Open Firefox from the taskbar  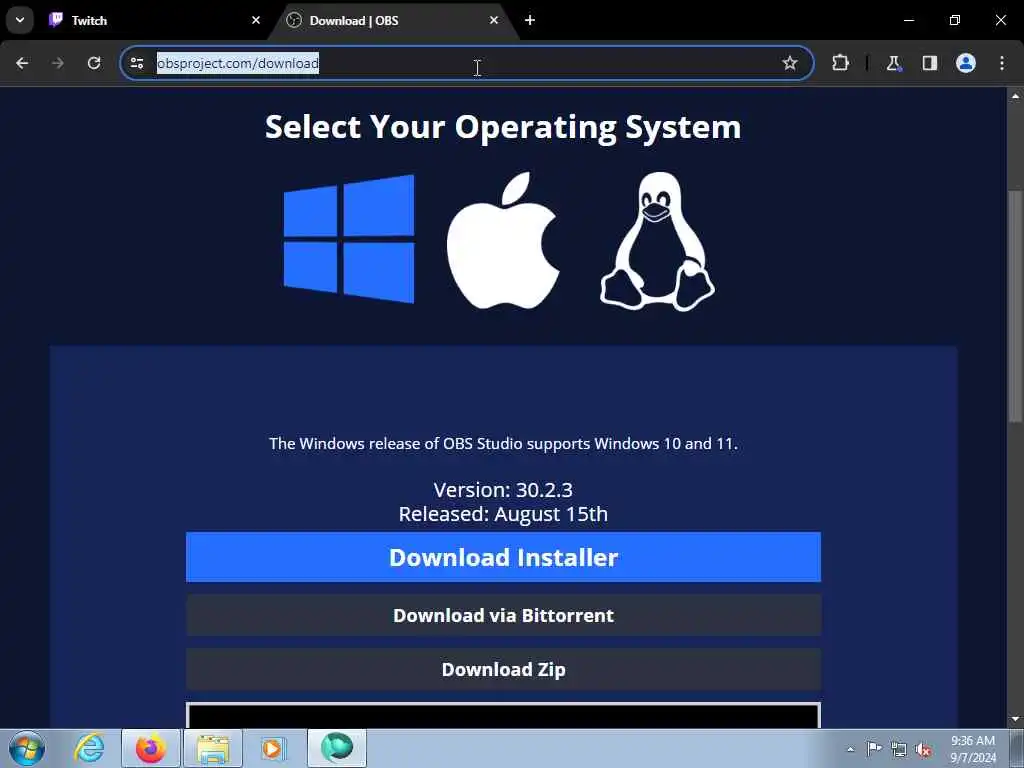point(151,748)
